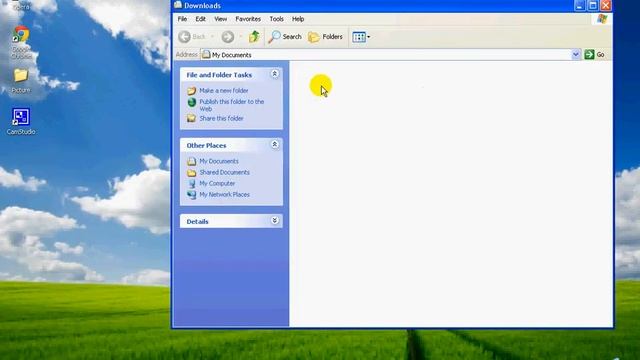Click Make a new folder
The width and height of the screenshot is (640, 360).
point(224,91)
